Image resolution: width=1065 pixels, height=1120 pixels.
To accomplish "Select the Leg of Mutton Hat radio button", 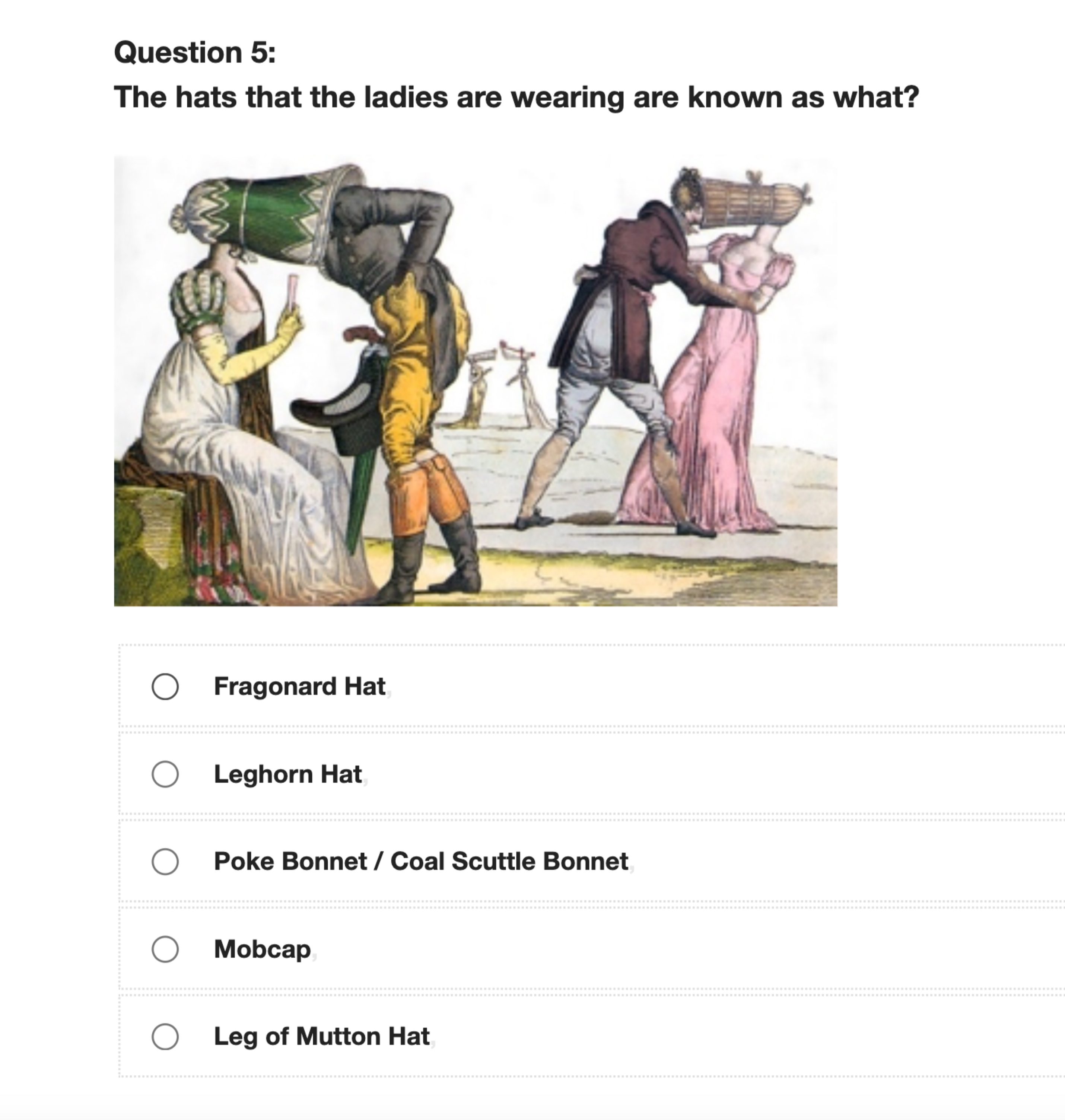I will point(165,1036).
